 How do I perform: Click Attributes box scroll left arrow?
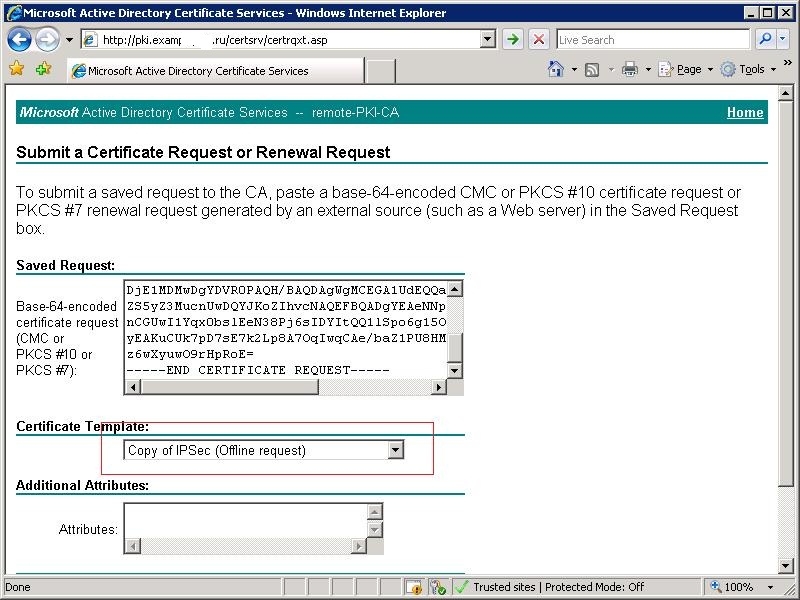(x=133, y=546)
